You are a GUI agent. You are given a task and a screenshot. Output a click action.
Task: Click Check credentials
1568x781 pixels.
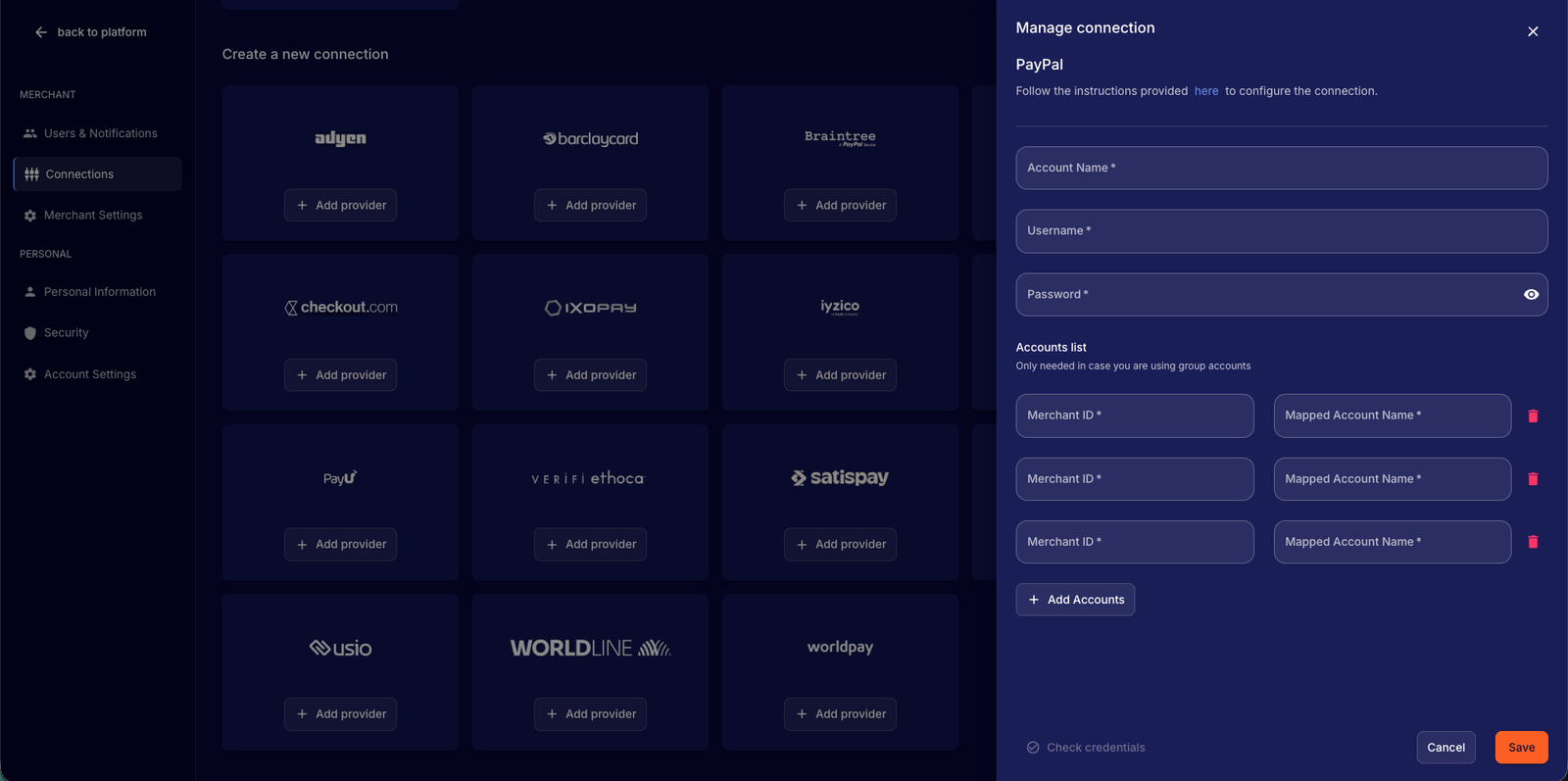[1086, 748]
